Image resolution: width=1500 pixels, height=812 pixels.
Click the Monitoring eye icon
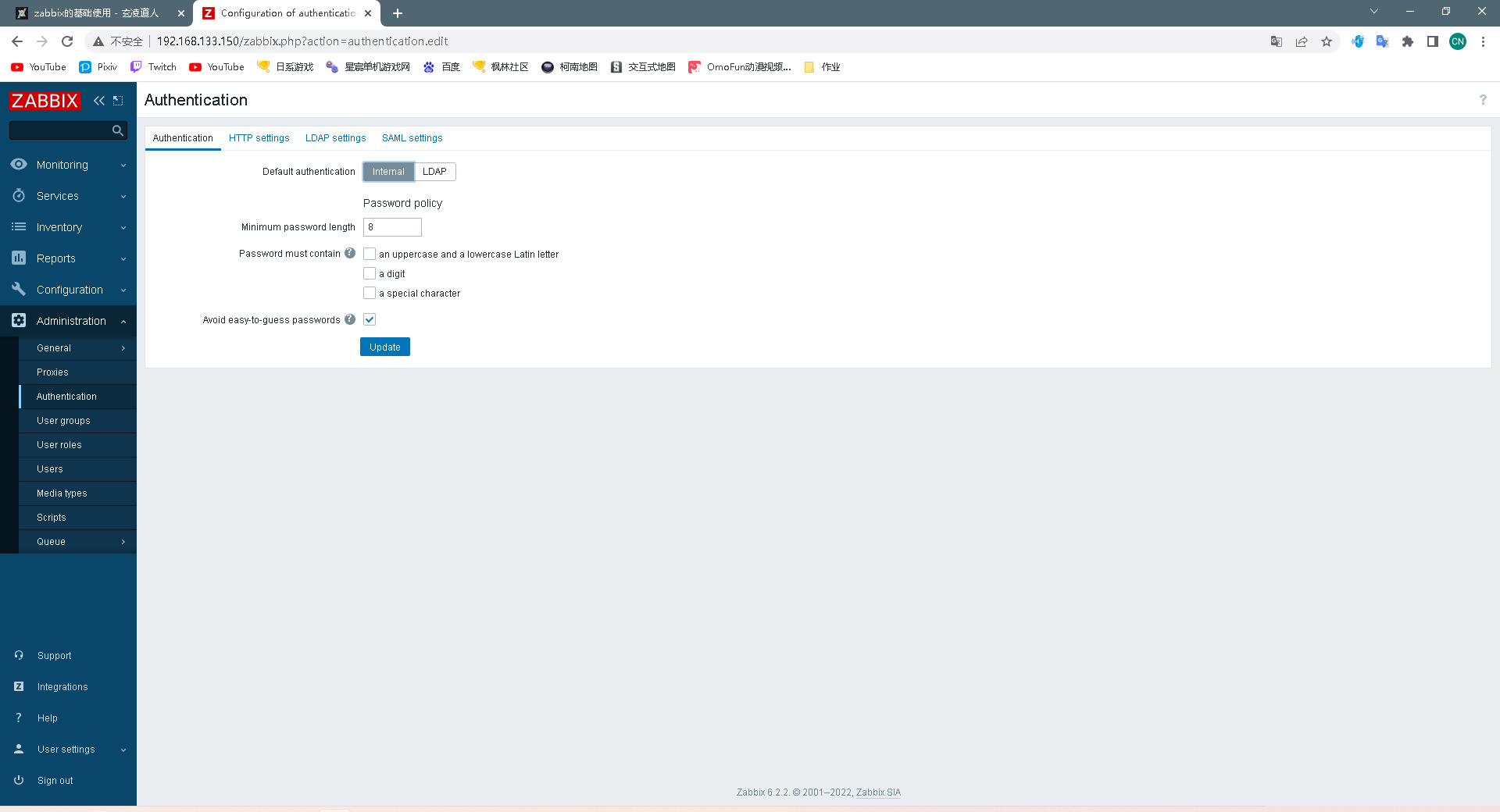click(x=19, y=164)
